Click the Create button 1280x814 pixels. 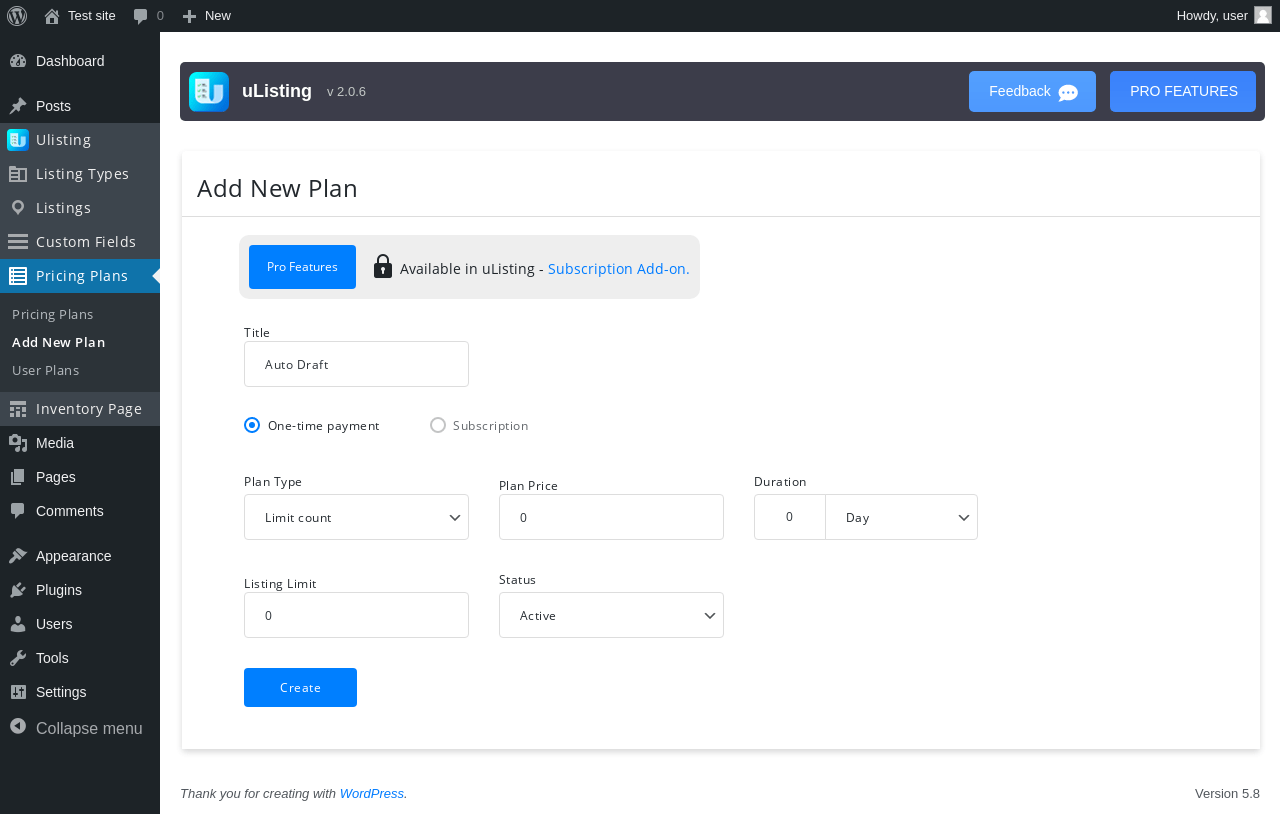coord(300,687)
